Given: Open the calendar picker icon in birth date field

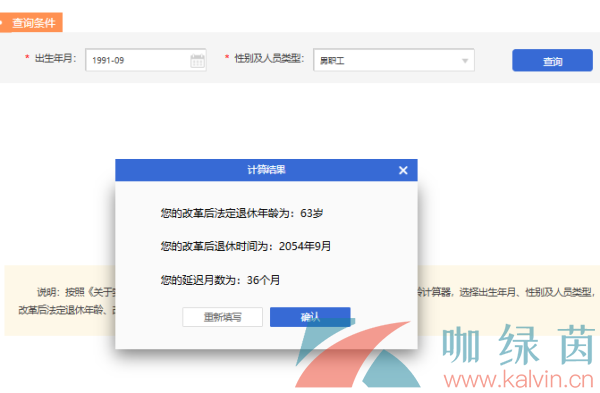Looking at the screenshot, I should (x=197, y=60).
